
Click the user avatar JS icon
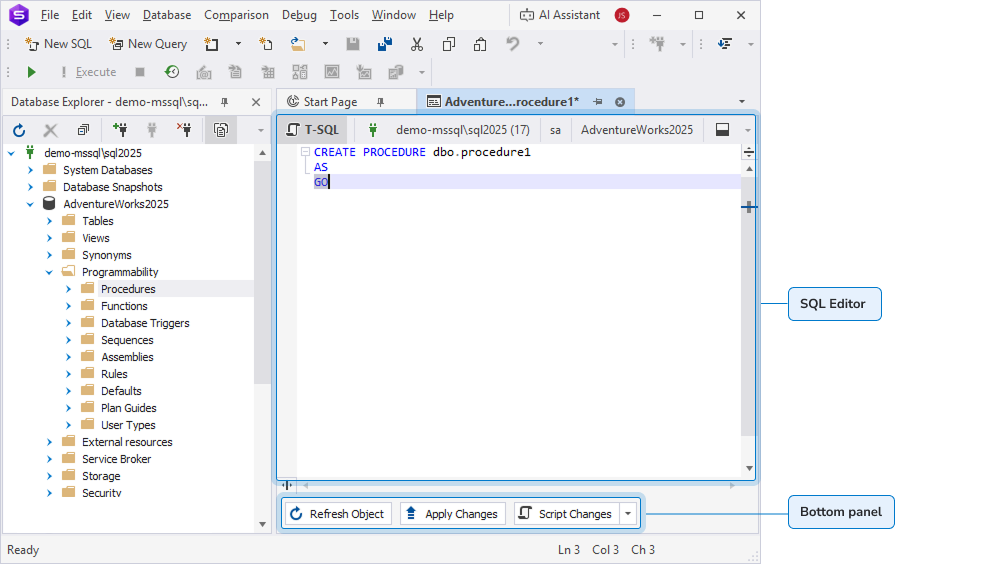(x=622, y=15)
